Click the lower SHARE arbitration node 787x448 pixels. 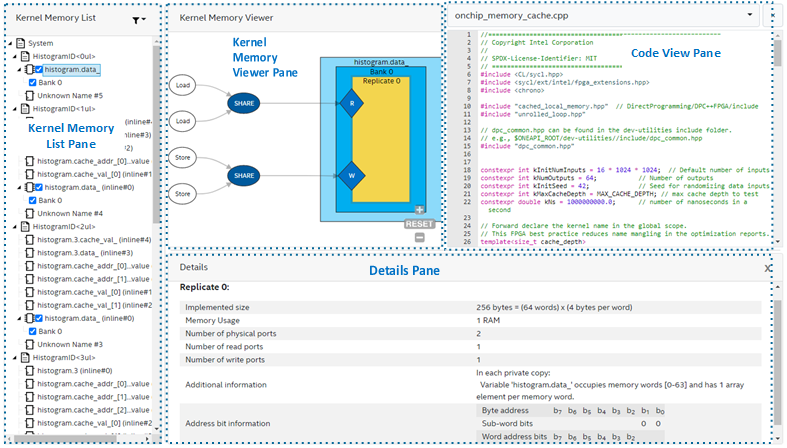(244, 174)
